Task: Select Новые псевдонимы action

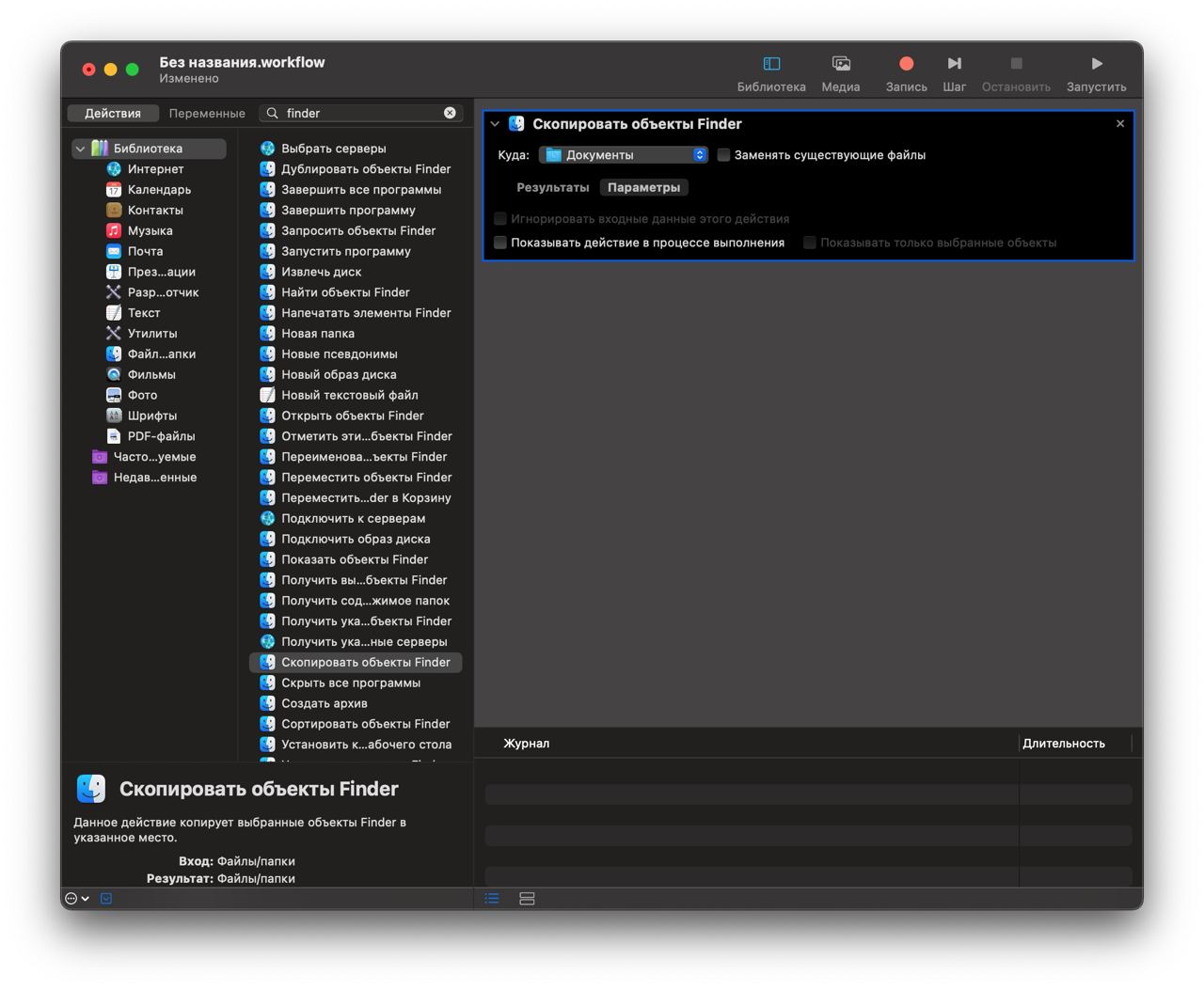Action: (x=339, y=354)
